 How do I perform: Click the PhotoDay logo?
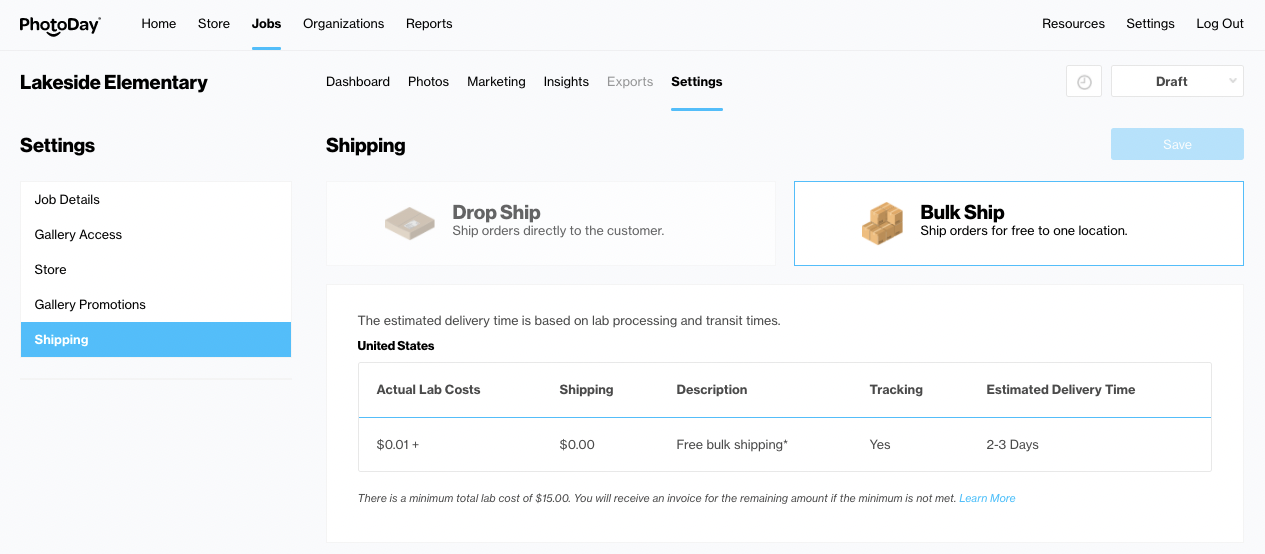(x=60, y=24)
